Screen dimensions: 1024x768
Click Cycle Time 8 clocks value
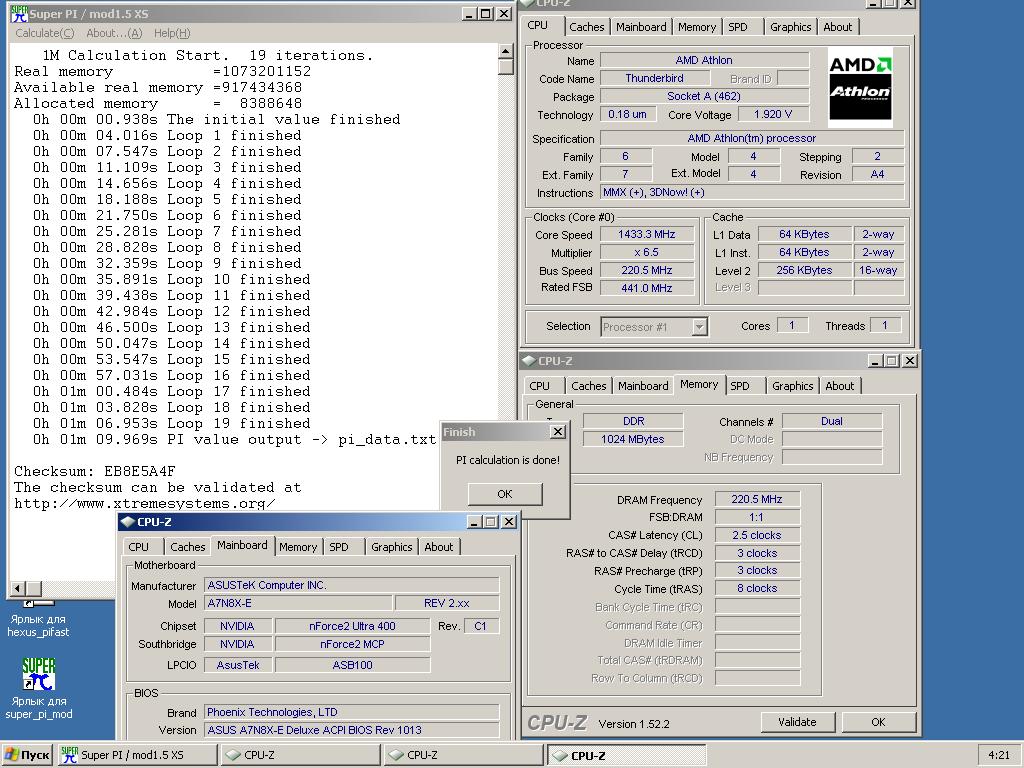[757, 588]
